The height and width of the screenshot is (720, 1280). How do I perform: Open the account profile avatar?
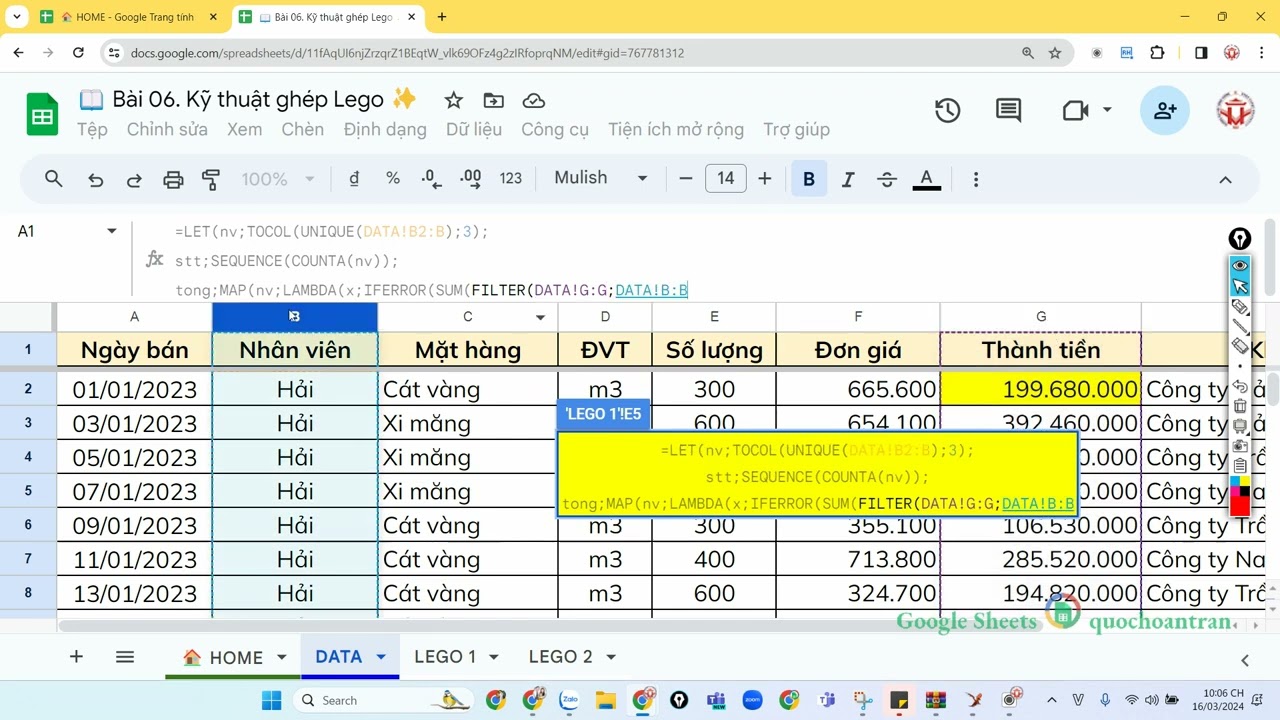[1235, 111]
